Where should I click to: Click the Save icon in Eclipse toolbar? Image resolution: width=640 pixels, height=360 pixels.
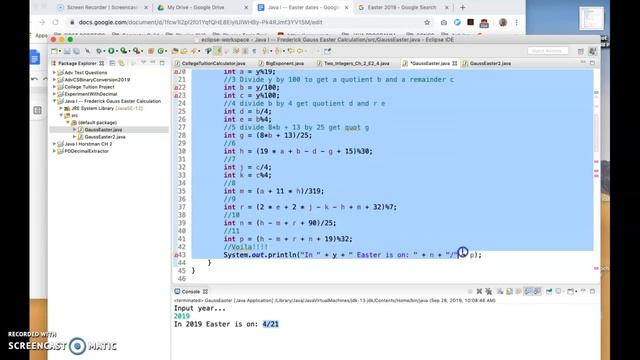pos(67,51)
